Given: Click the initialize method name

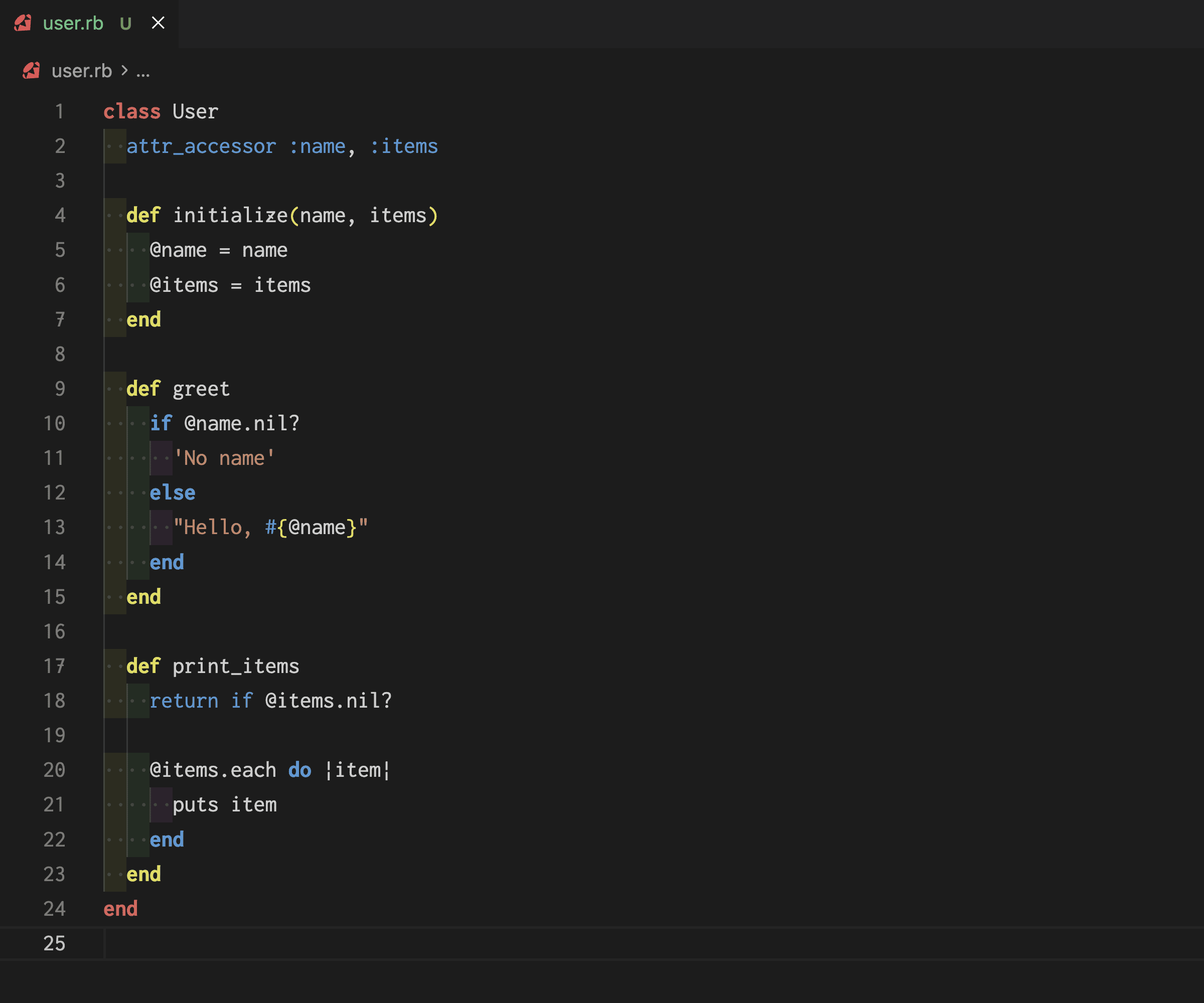Looking at the screenshot, I should pos(230,216).
